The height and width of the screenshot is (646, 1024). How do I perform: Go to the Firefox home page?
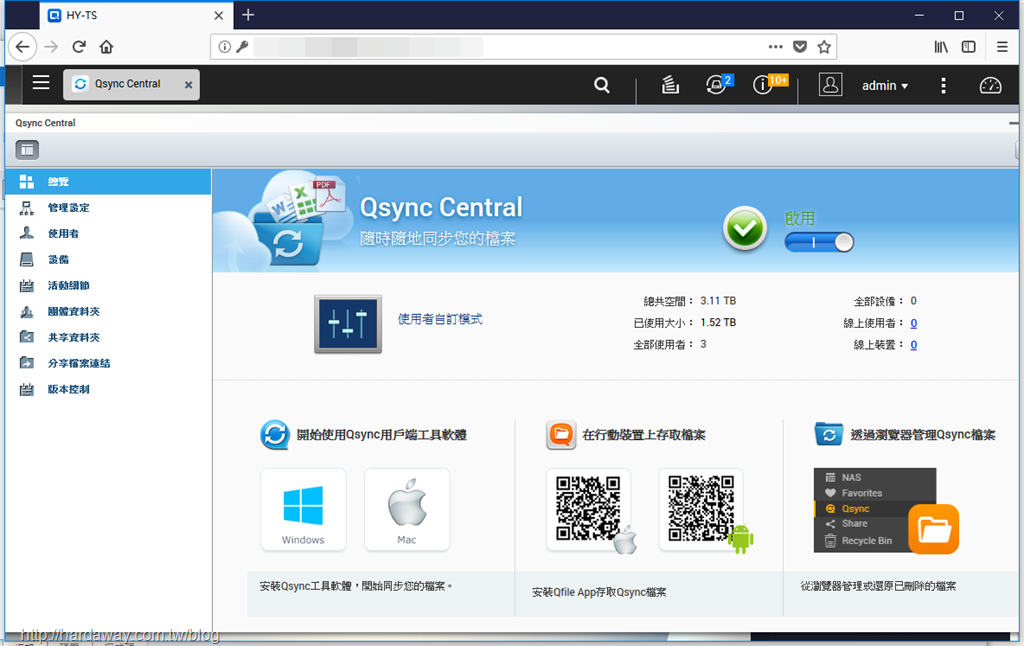[x=106, y=47]
